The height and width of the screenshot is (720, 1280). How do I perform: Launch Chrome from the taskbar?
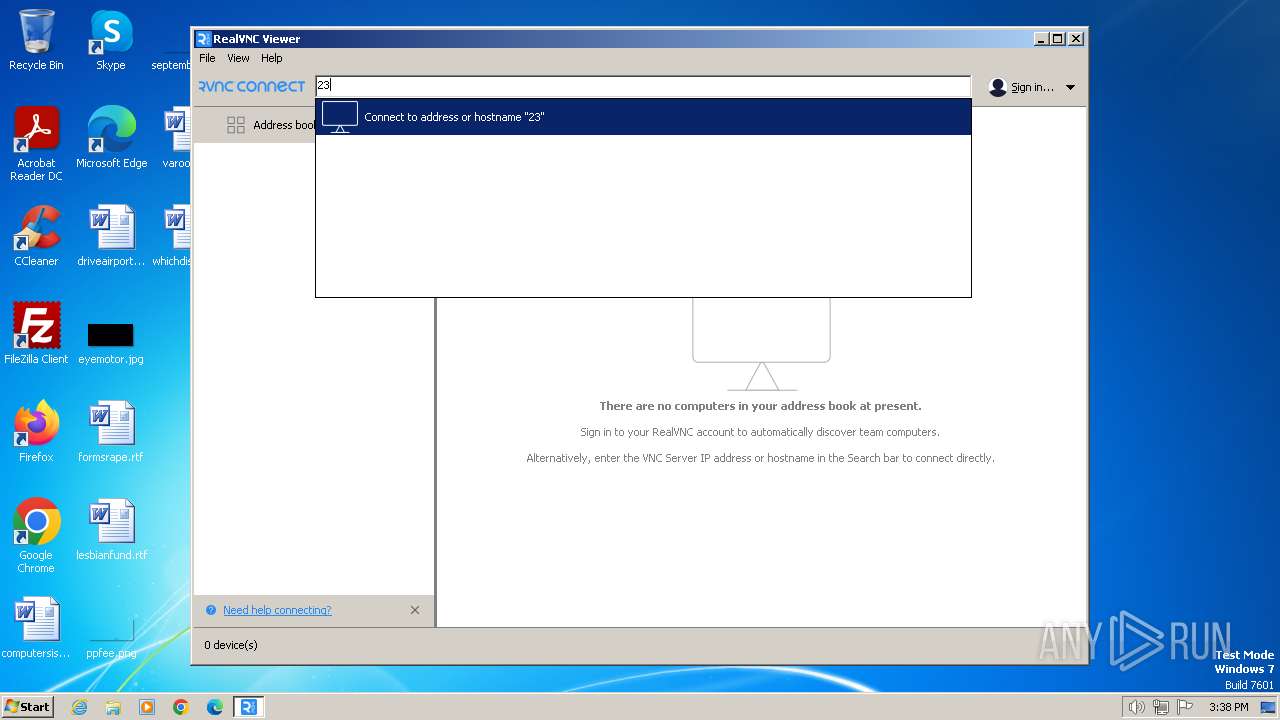pyautogui.click(x=181, y=707)
